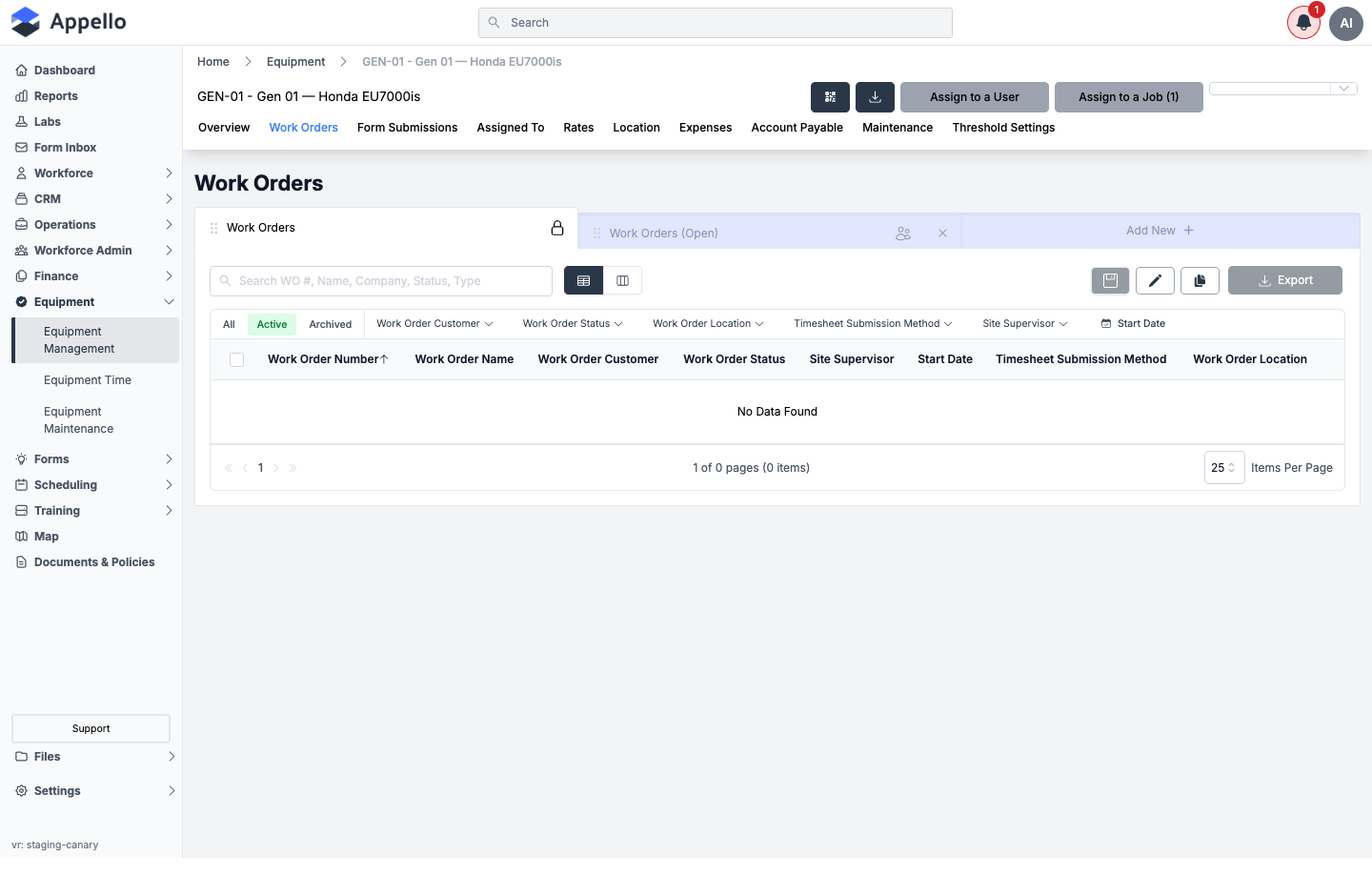
Task: Select the Active filter
Action: [272, 325]
